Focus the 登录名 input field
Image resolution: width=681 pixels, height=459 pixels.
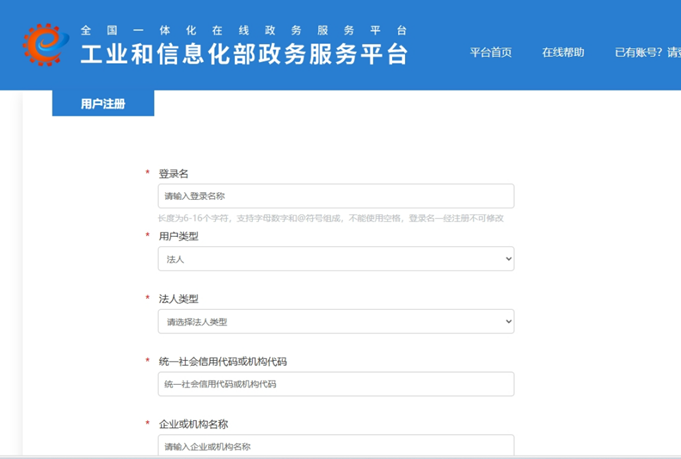[336, 196]
